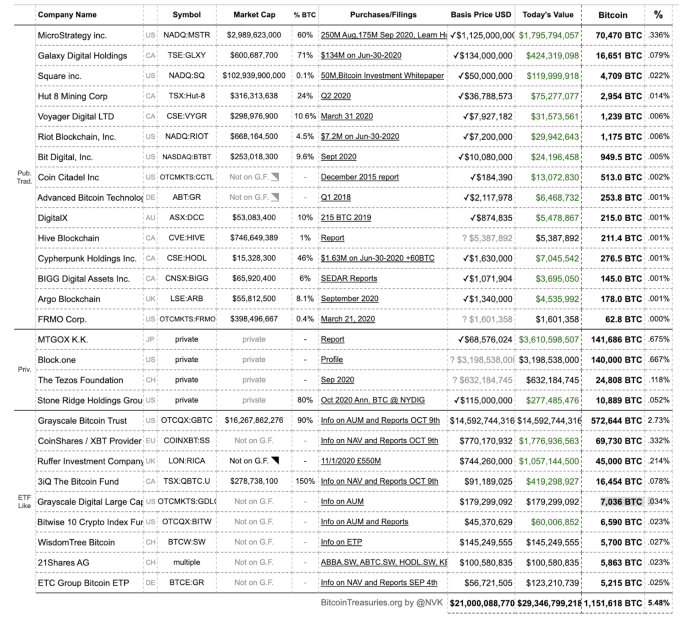The image size is (700, 623).
Task: Open Hut 8 Mining Q2 2020 filing
Action: coord(336,96)
